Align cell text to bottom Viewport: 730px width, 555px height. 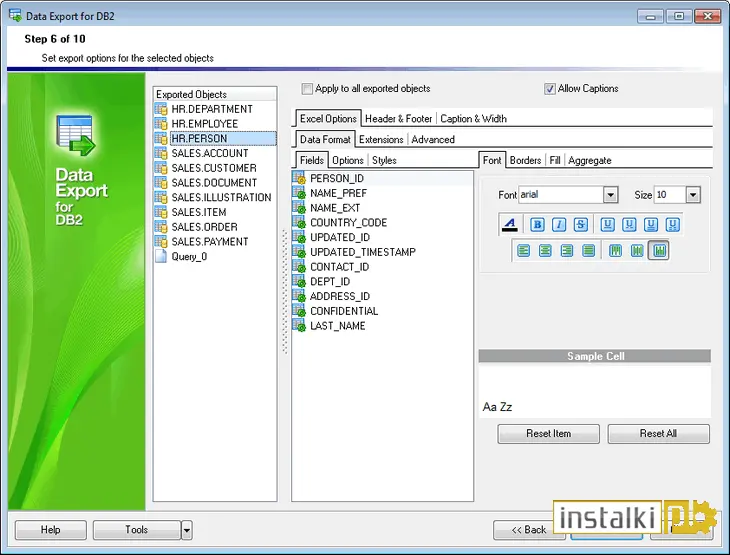(659, 251)
